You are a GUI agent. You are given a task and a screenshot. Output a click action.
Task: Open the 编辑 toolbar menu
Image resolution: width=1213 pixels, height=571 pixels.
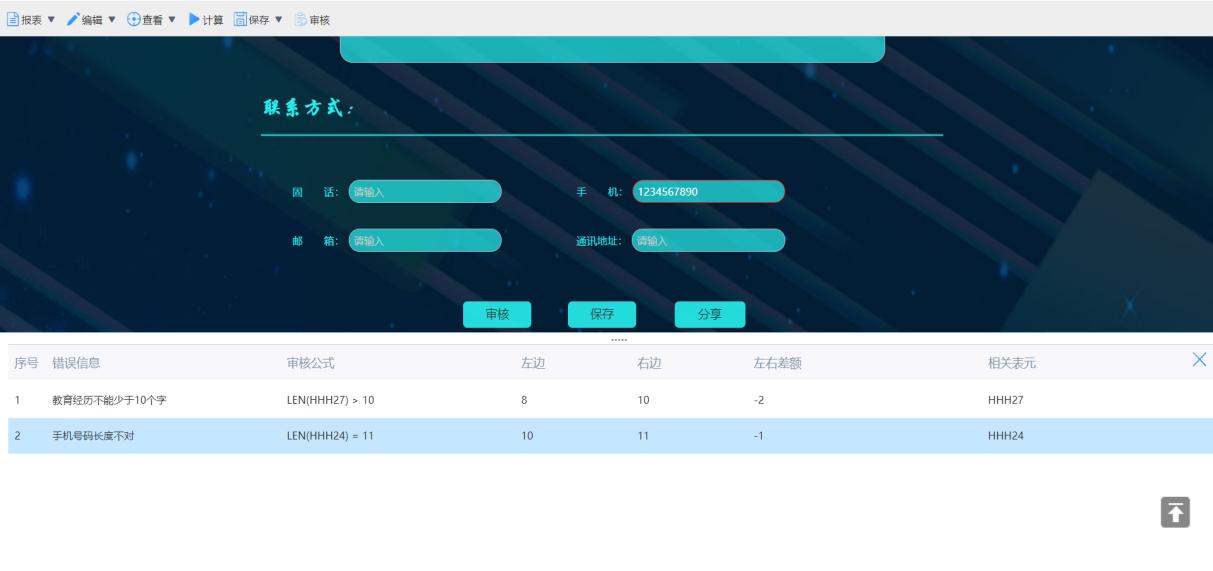tap(92, 20)
